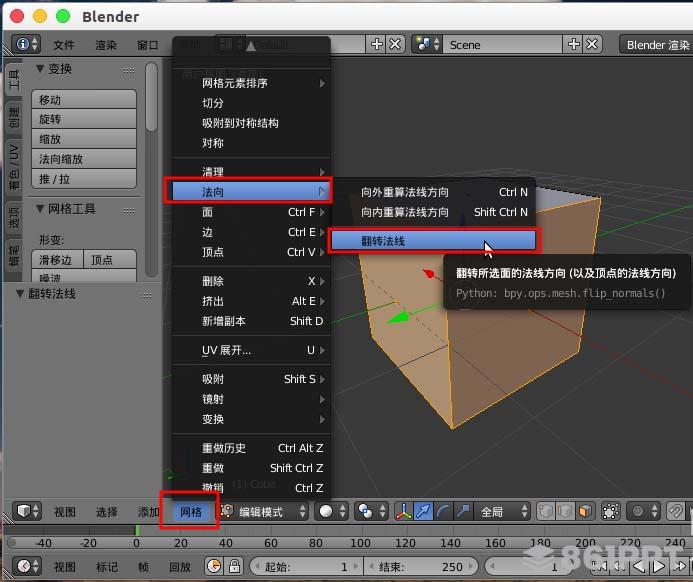The height and width of the screenshot is (582, 693).
Task: Collapse the 网格工具 panel
Action: 40,208
